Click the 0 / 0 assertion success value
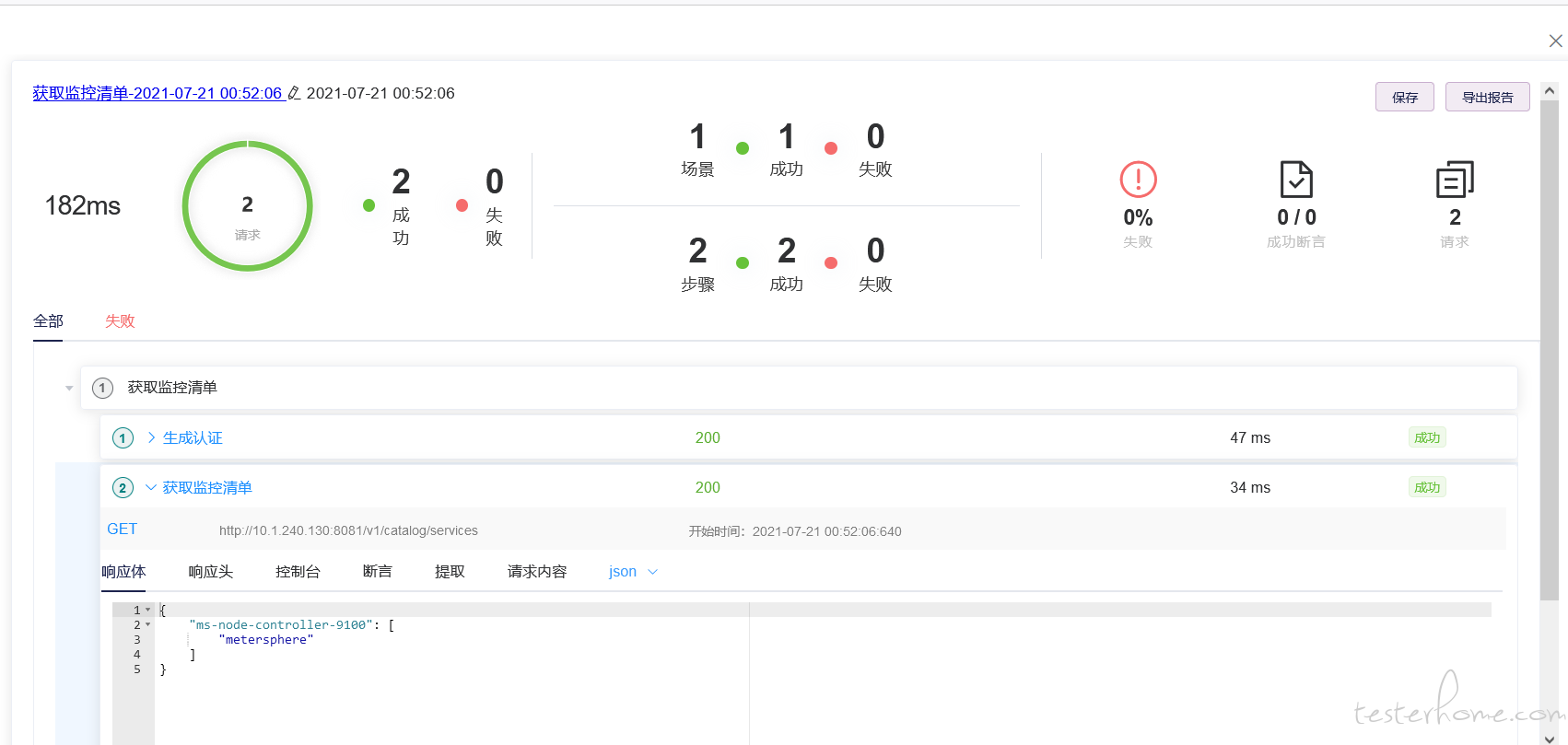The height and width of the screenshot is (745, 1568). pos(1296,217)
